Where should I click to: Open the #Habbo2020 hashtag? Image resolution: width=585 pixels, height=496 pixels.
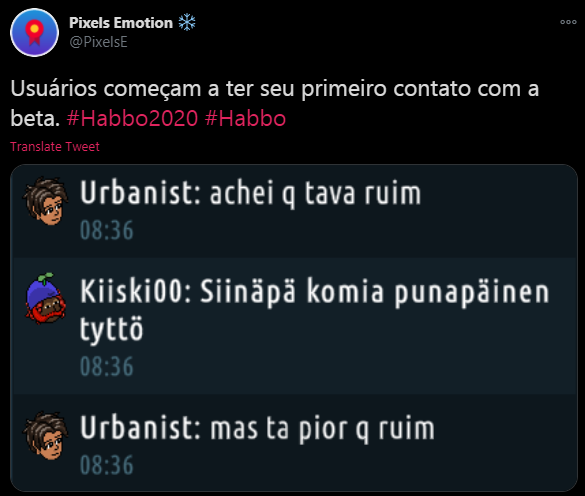[x=132, y=119]
